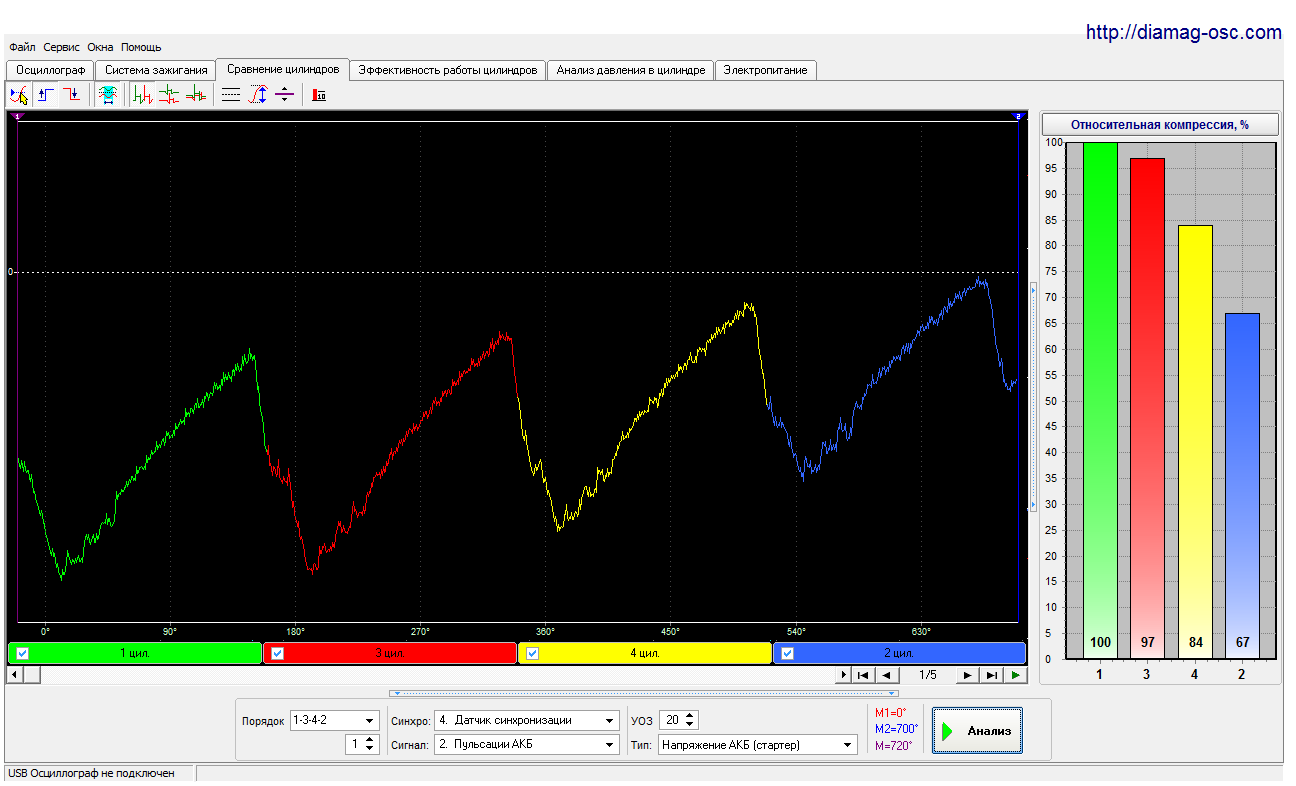The height and width of the screenshot is (786, 1296).
Task: Increase the УОЗ value
Action: [690, 716]
